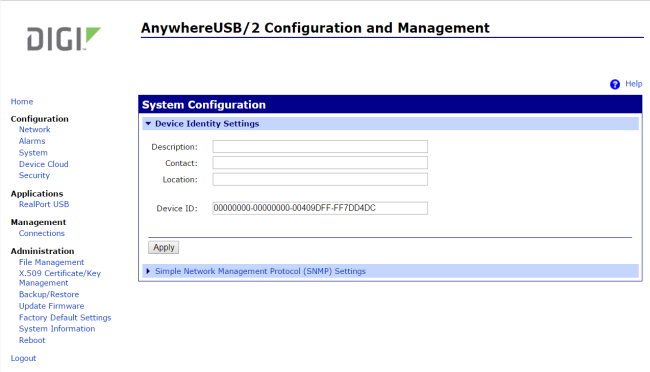Image resolution: width=650 pixels, height=372 pixels.
Task: Focus the Description input field
Action: pos(320,146)
